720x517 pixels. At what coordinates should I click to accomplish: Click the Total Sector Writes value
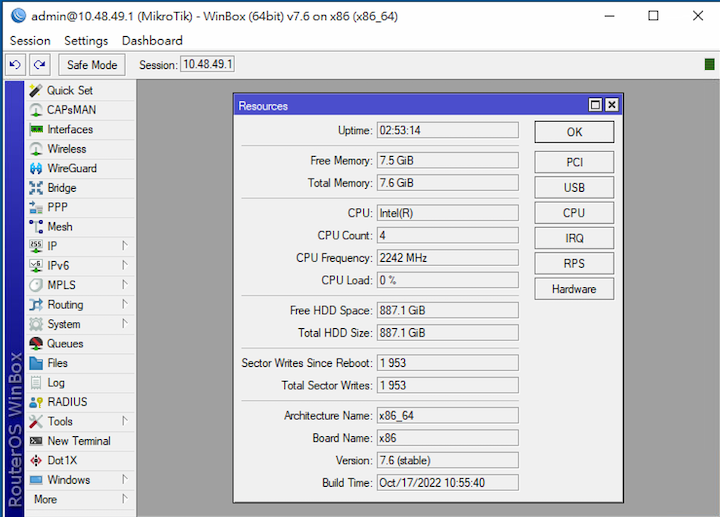tap(448, 385)
